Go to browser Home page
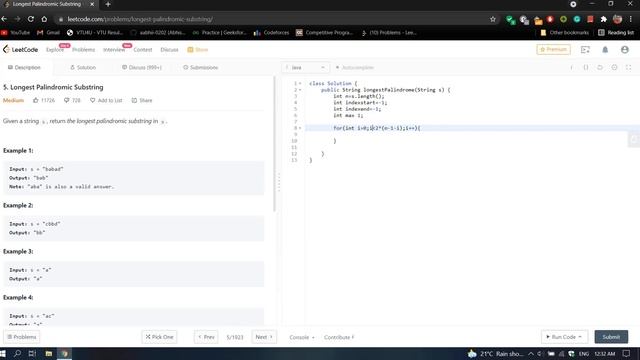This screenshot has height=360, width=640. [x=44, y=19]
